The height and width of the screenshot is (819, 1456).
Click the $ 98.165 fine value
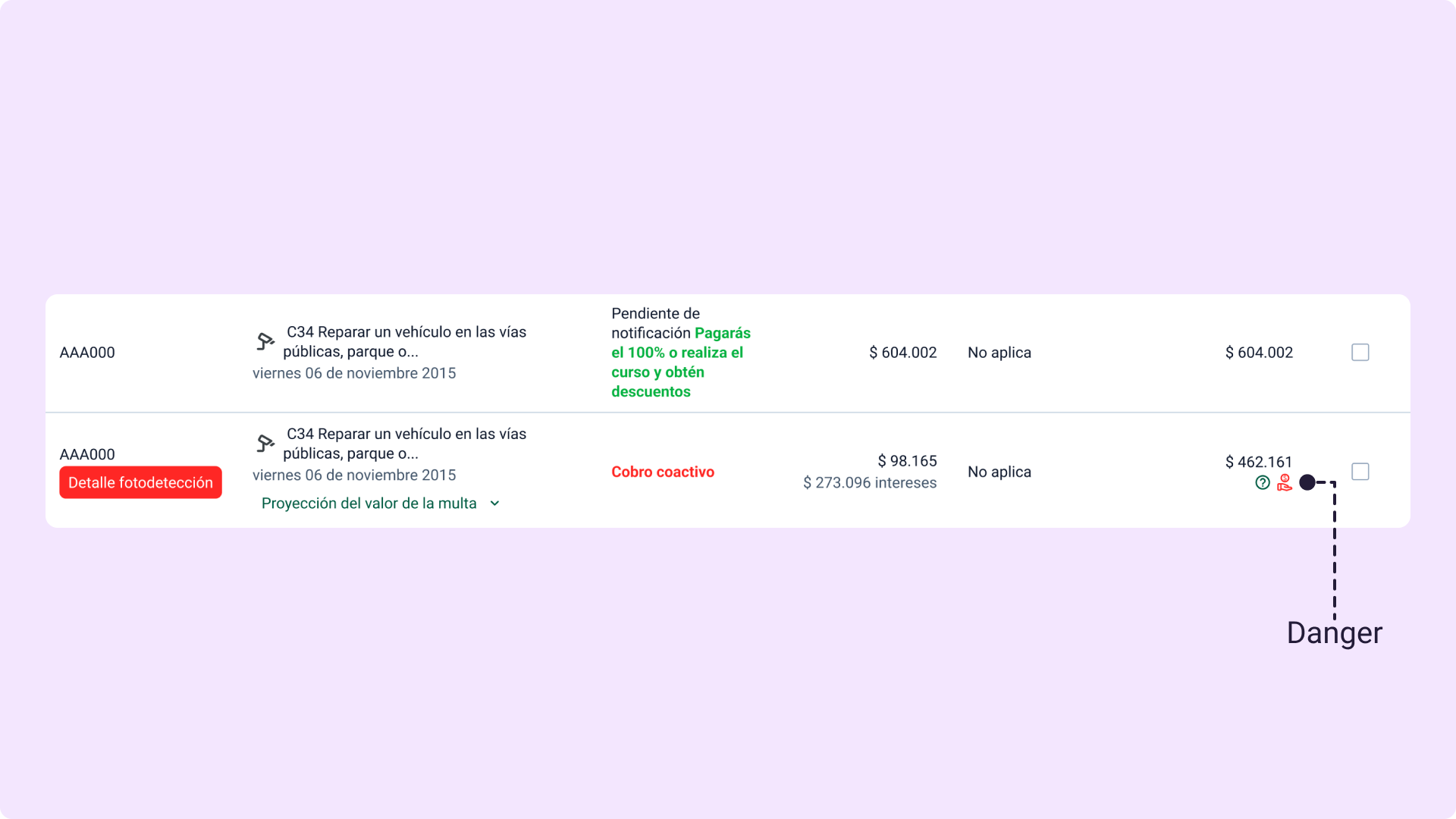[907, 461]
